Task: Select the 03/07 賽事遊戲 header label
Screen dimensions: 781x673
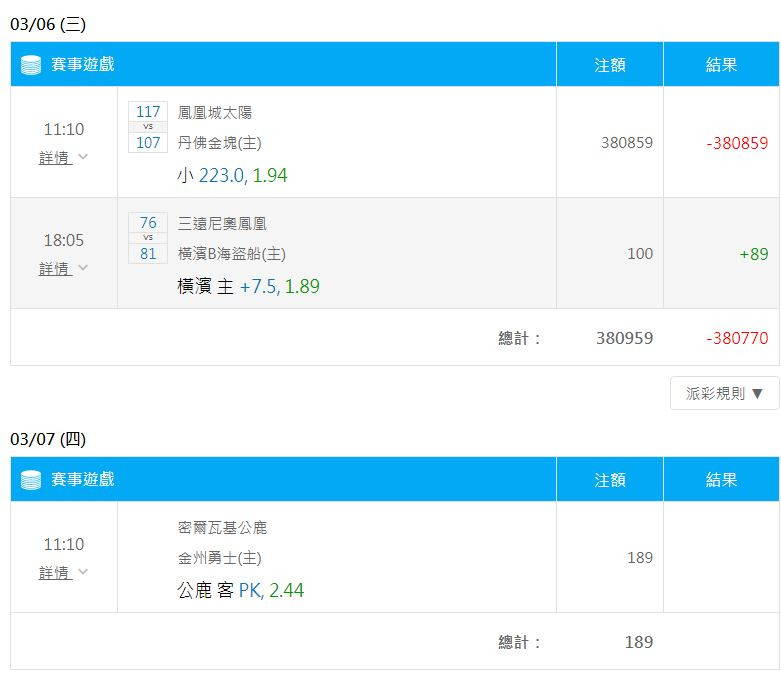Action: (x=83, y=479)
